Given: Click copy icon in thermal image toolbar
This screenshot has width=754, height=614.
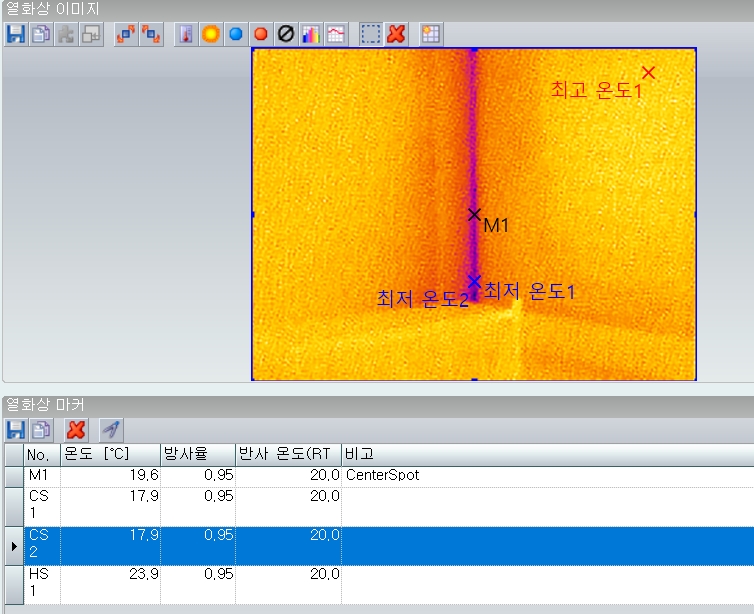Looking at the screenshot, I should (41, 34).
